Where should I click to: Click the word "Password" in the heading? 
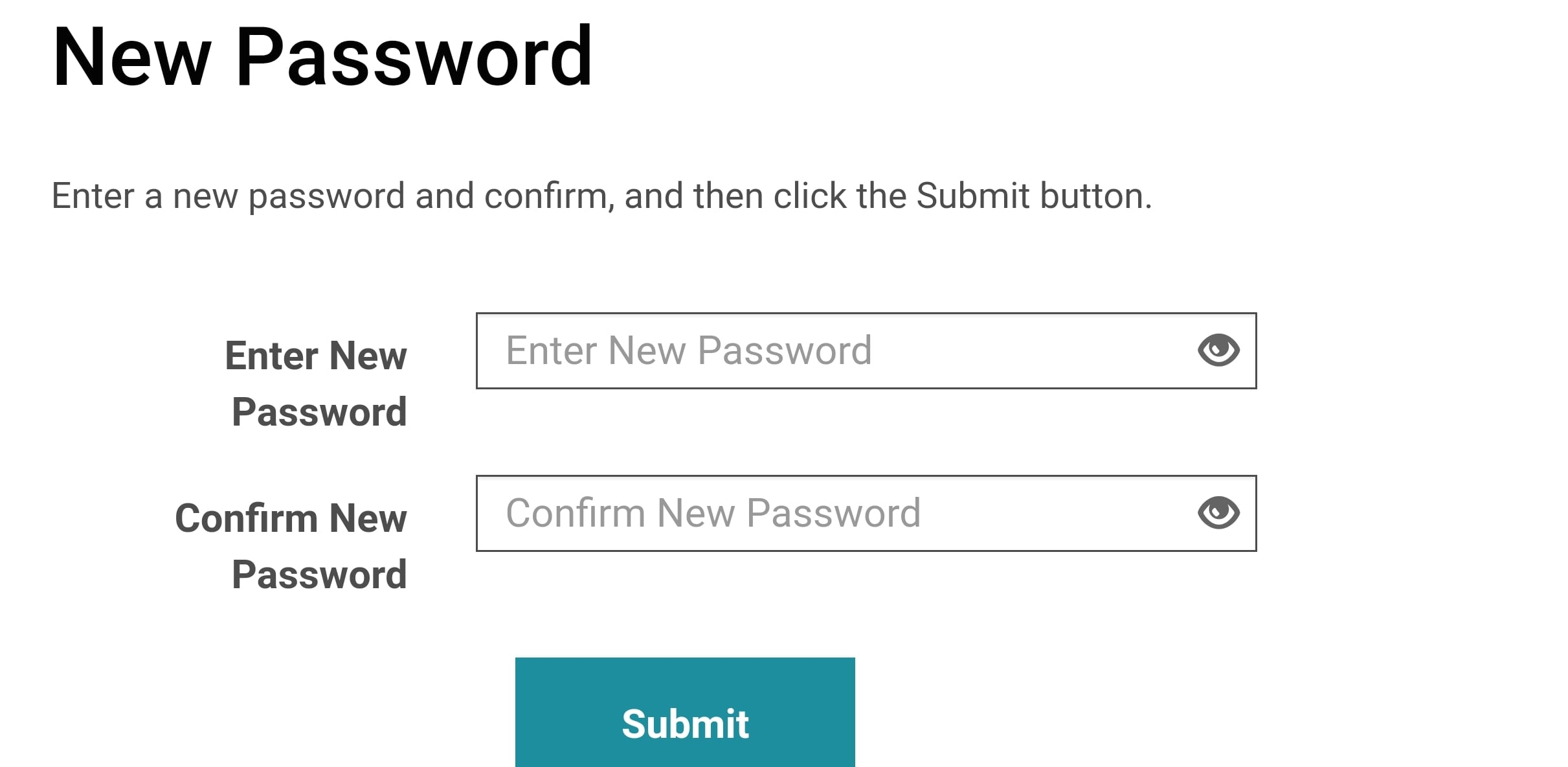point(414,56)
